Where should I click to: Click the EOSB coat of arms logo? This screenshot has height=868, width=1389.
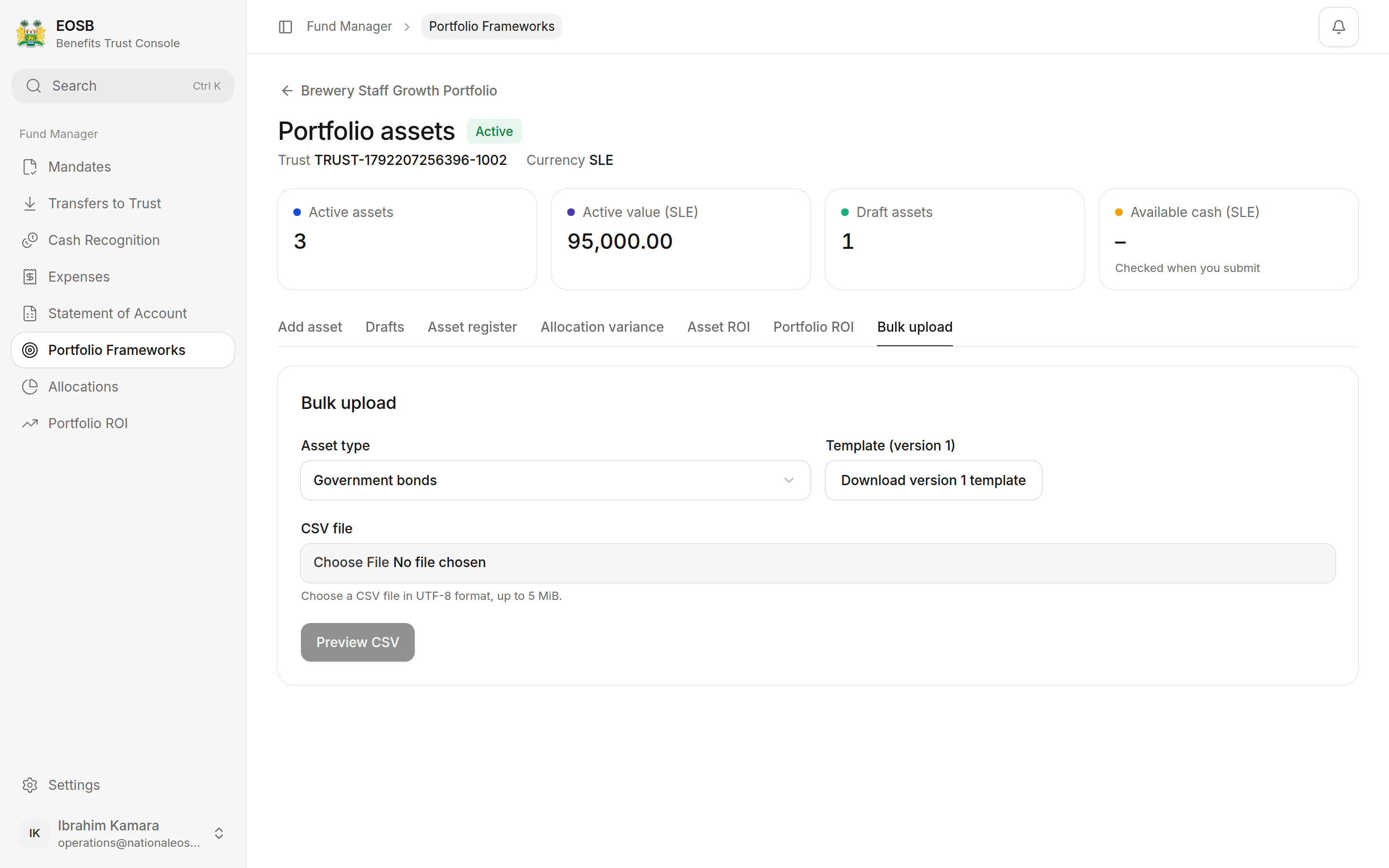click(31, 34)
